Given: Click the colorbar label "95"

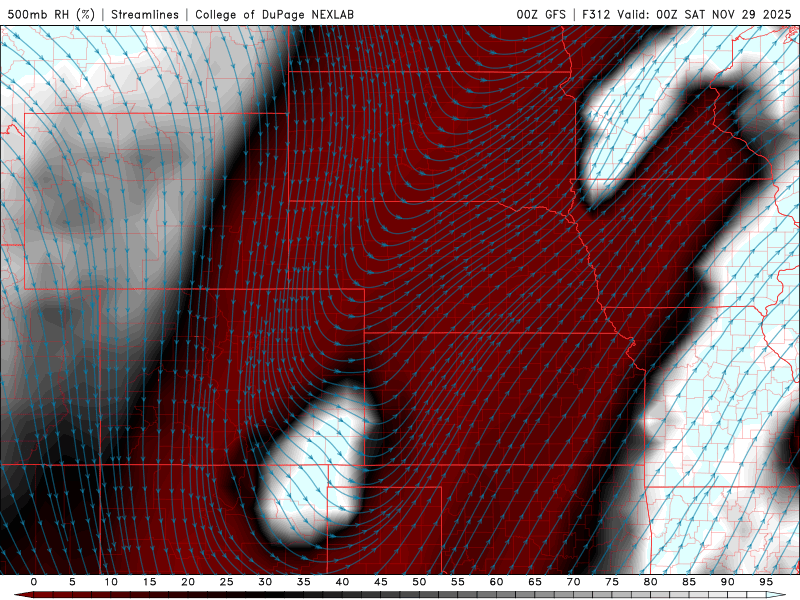Looking at the screenshot, I should [x=766, y=582].
